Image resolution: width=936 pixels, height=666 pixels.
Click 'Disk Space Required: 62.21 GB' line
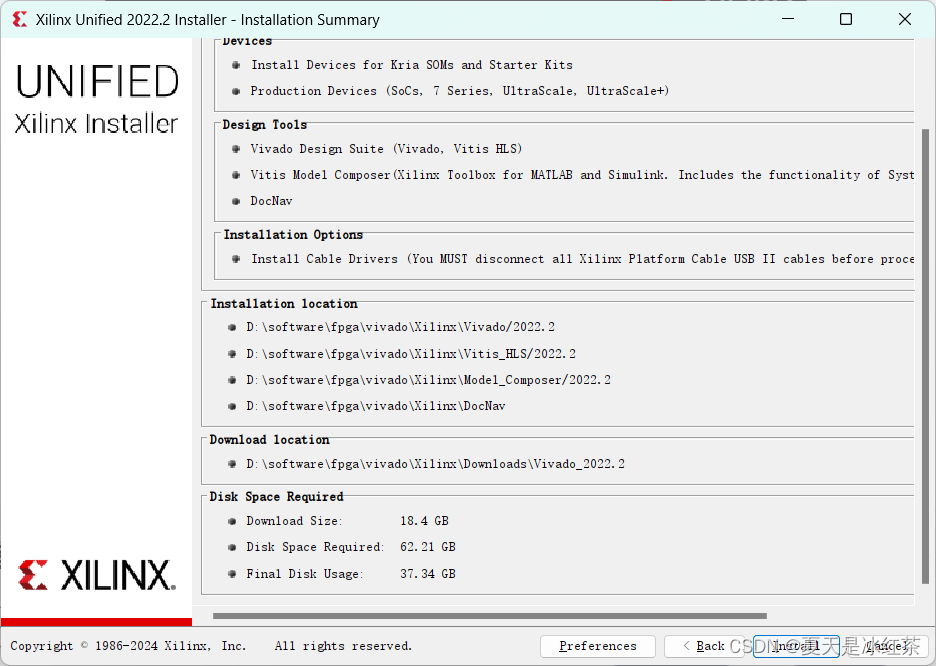pos(350,547)
